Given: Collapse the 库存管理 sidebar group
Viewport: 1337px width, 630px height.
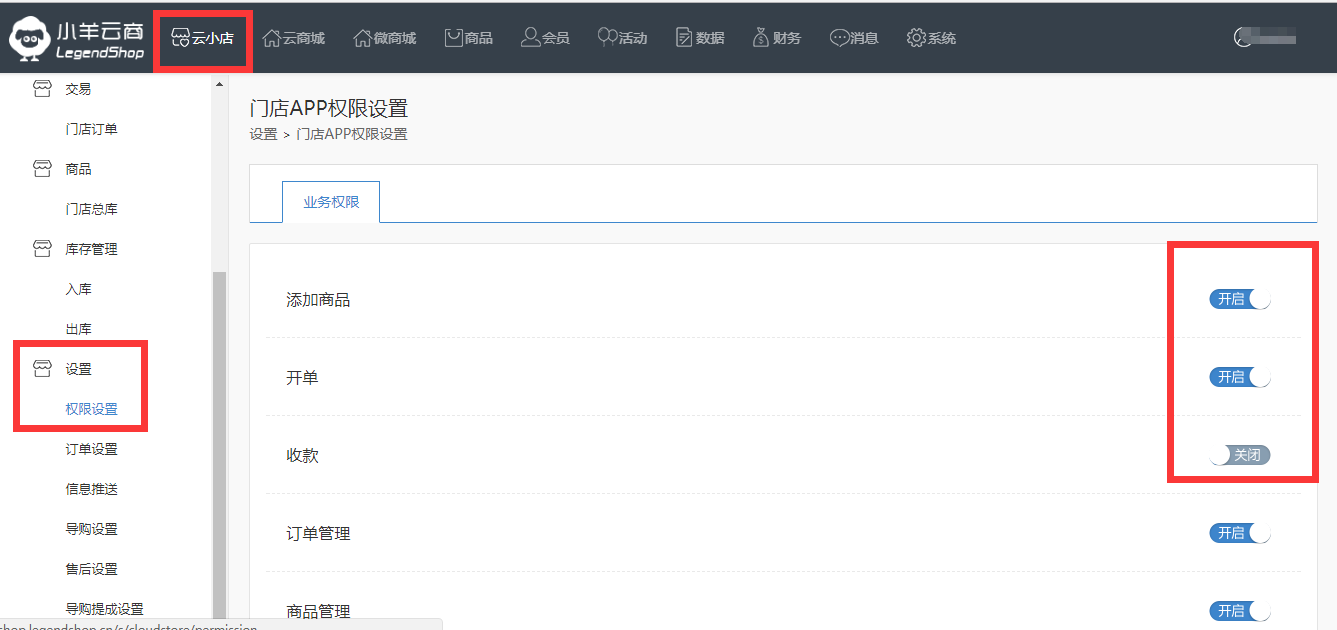Looking at the screenshot, I should 90,249.
